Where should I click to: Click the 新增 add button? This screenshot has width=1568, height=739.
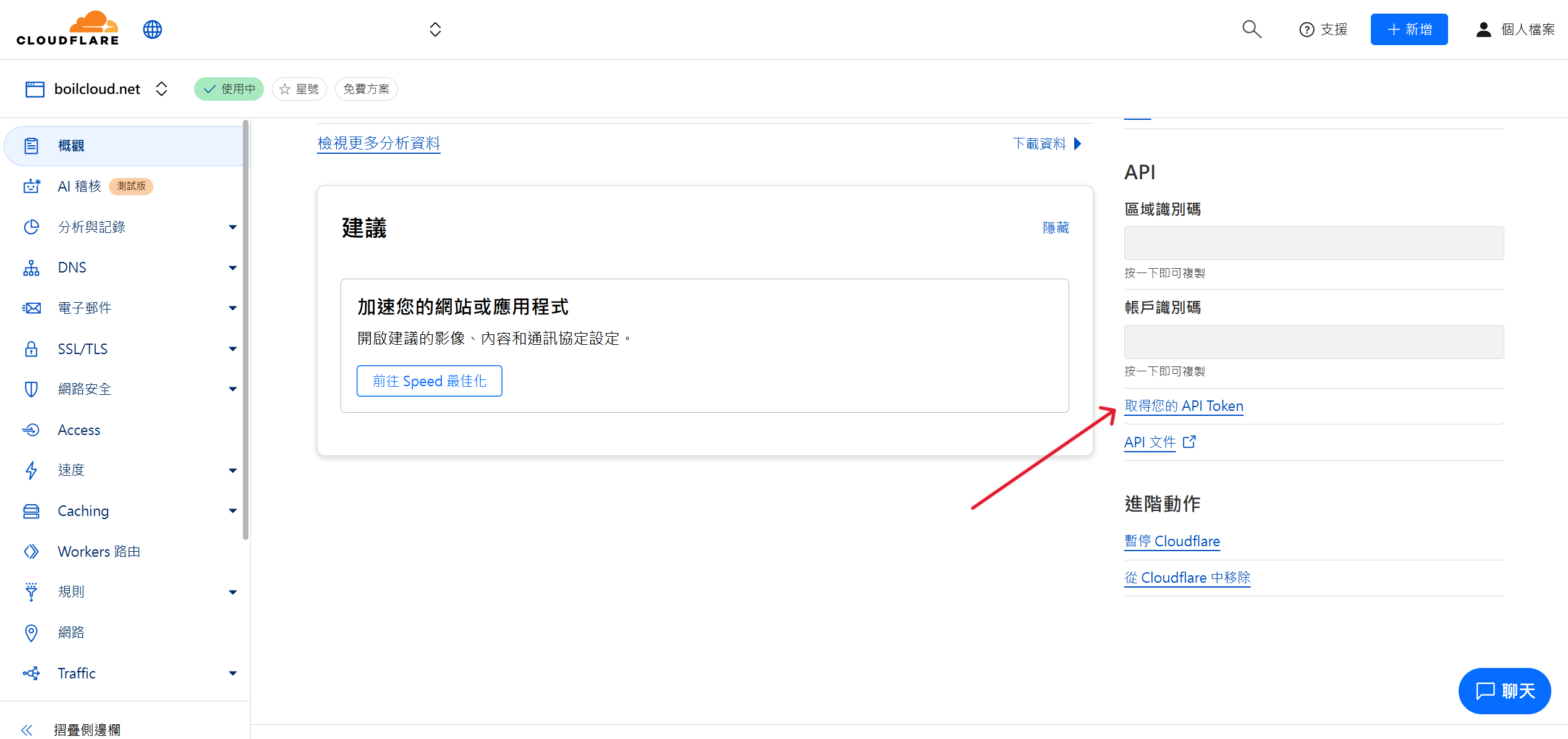[x=1409, y=29]
